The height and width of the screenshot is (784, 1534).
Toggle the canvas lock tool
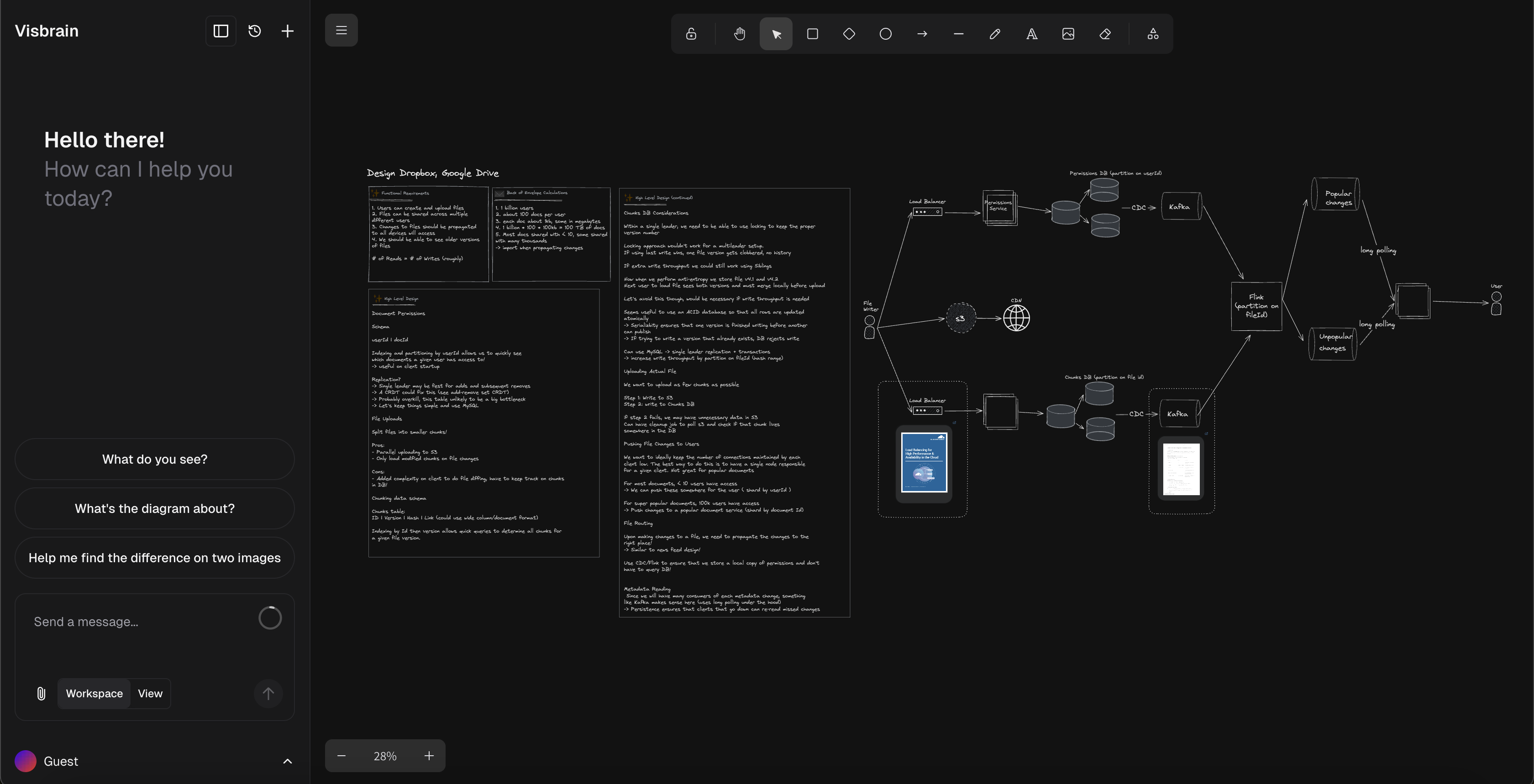691,34
